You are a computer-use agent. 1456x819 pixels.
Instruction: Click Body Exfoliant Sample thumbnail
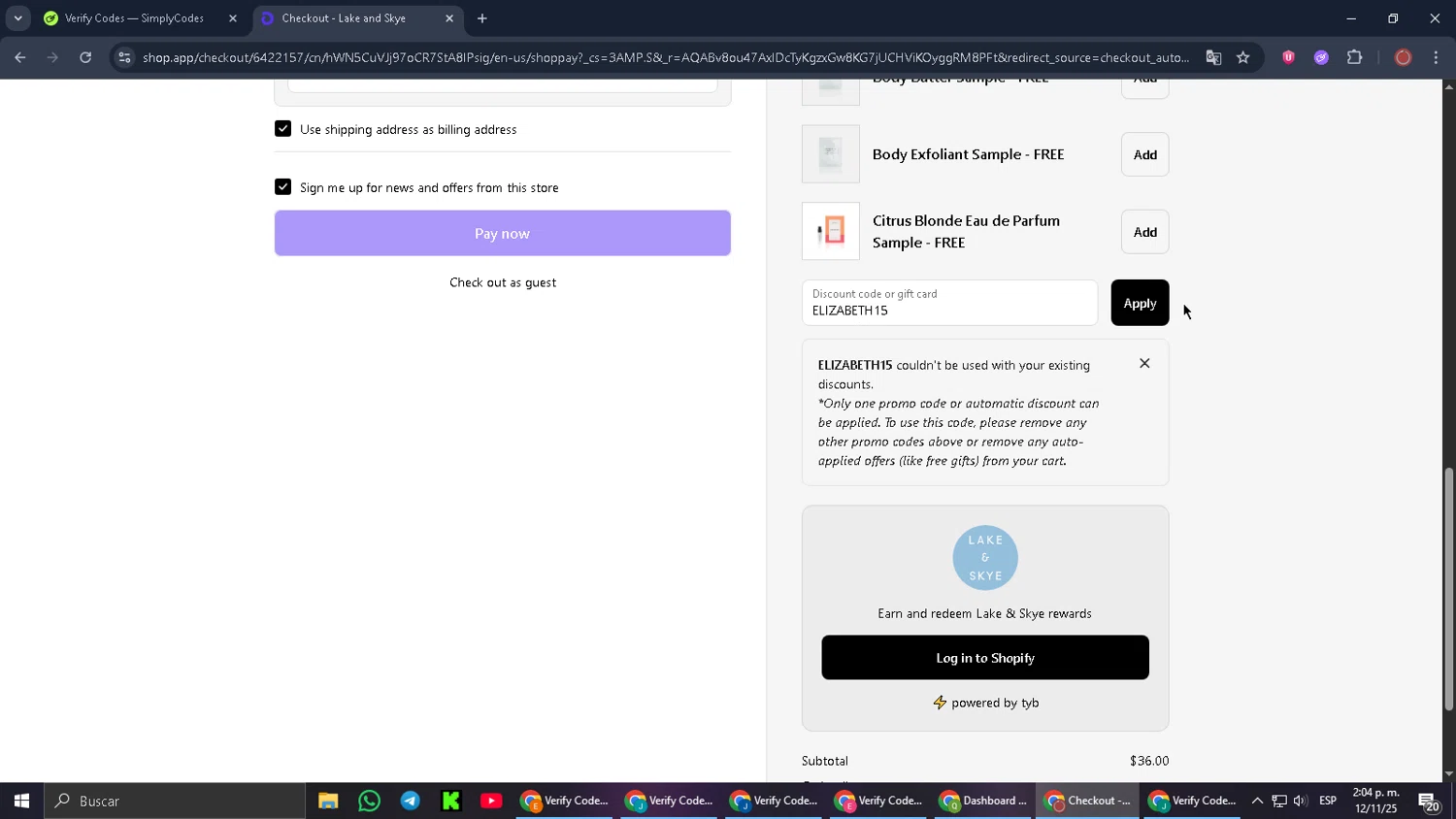click(831, 154)
